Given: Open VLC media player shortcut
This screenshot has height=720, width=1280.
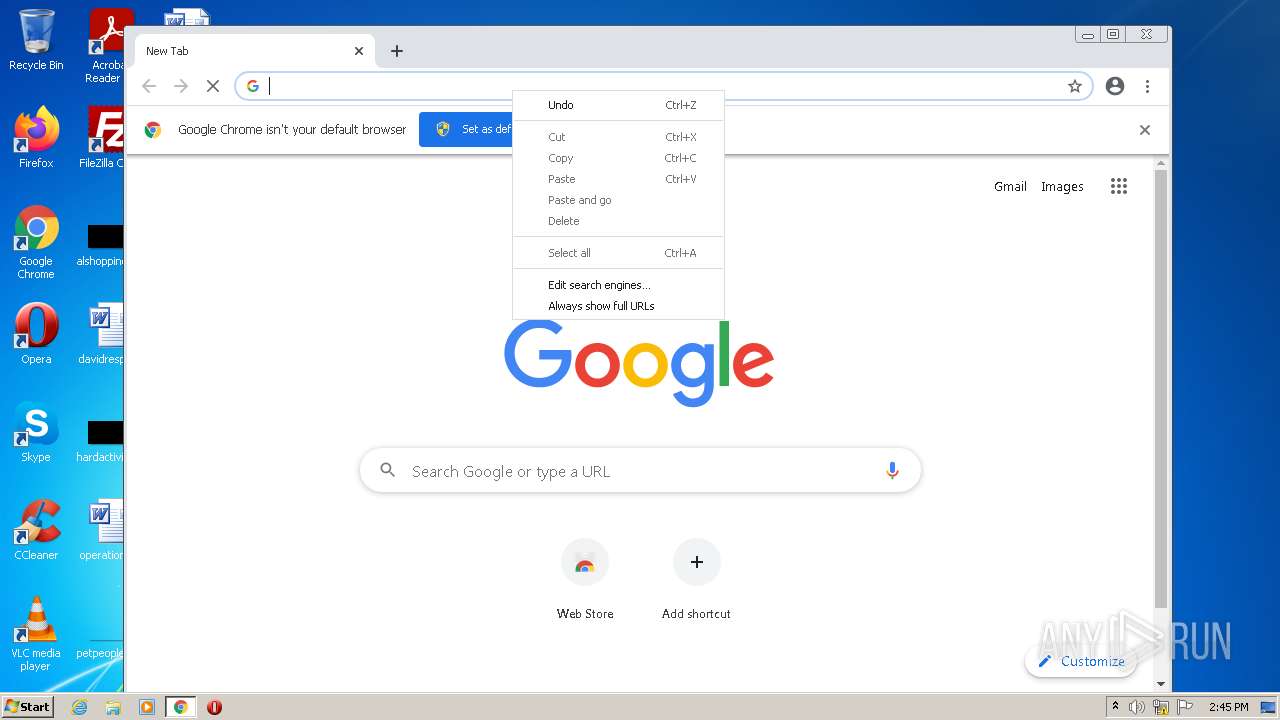Looking at the screenshot, I should coord(36,634).
